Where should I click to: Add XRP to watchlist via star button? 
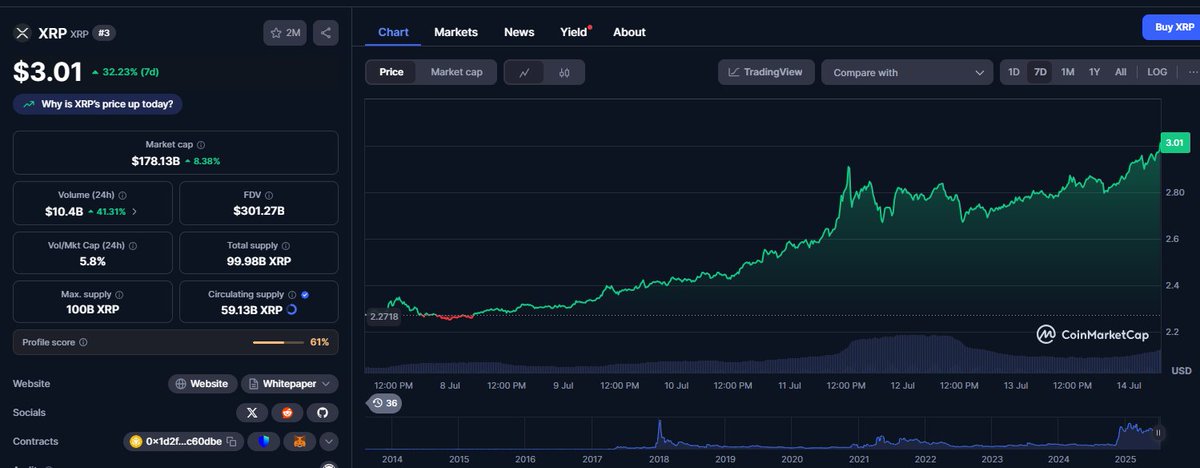(x=286, y=33)
